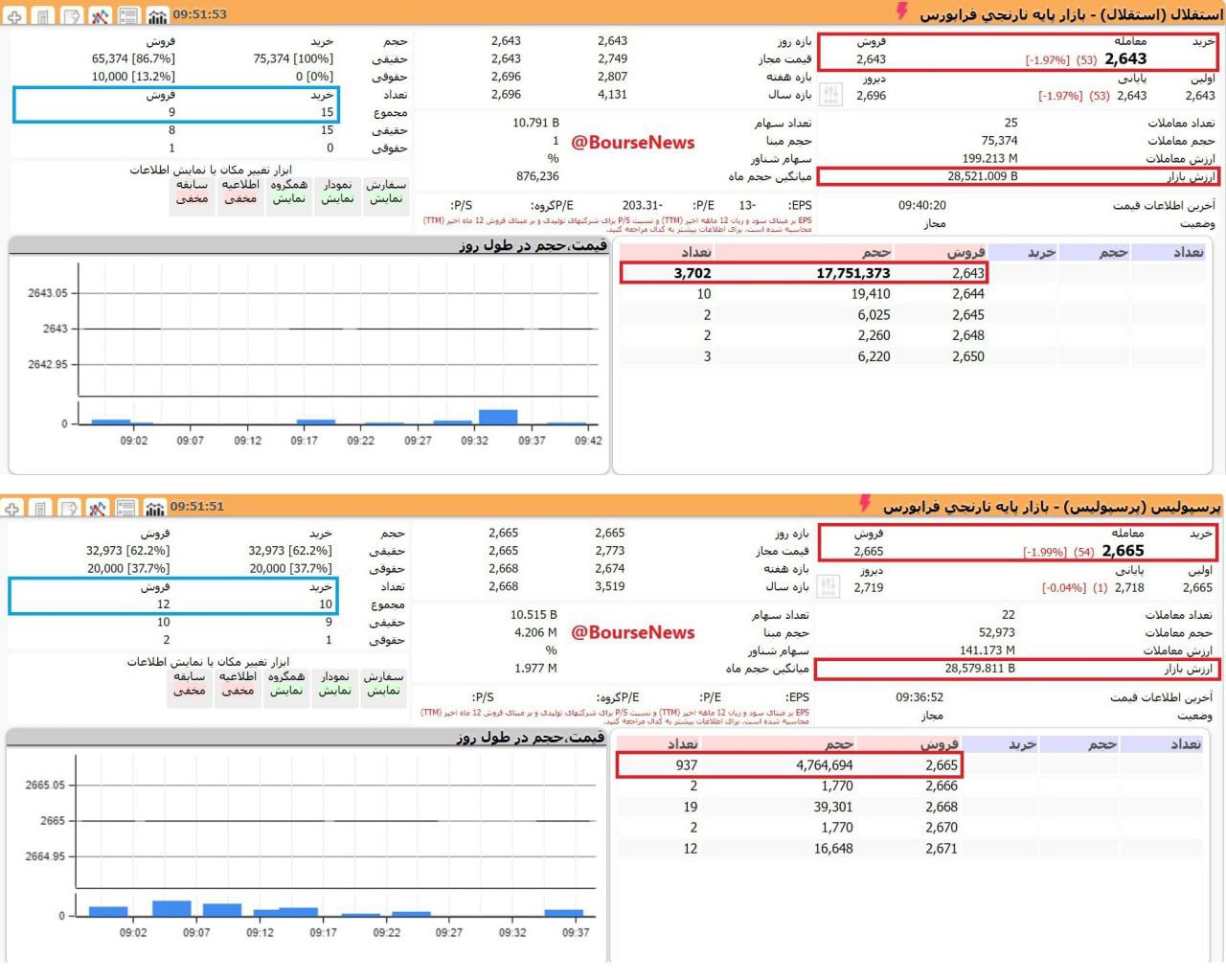Select the 2,668 sell price row in Persepolis
1226x980 pixels.
coord(788,807)
